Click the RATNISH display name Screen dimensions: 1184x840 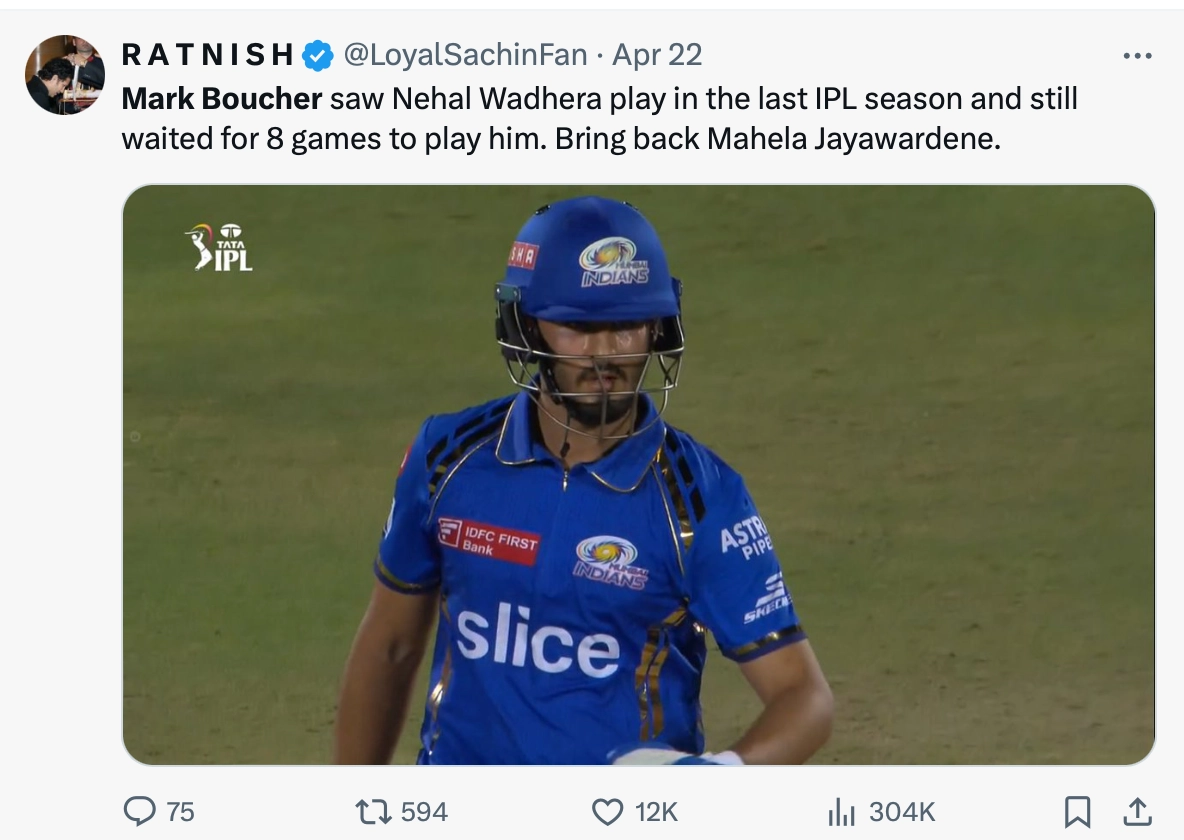click(207, 55)
